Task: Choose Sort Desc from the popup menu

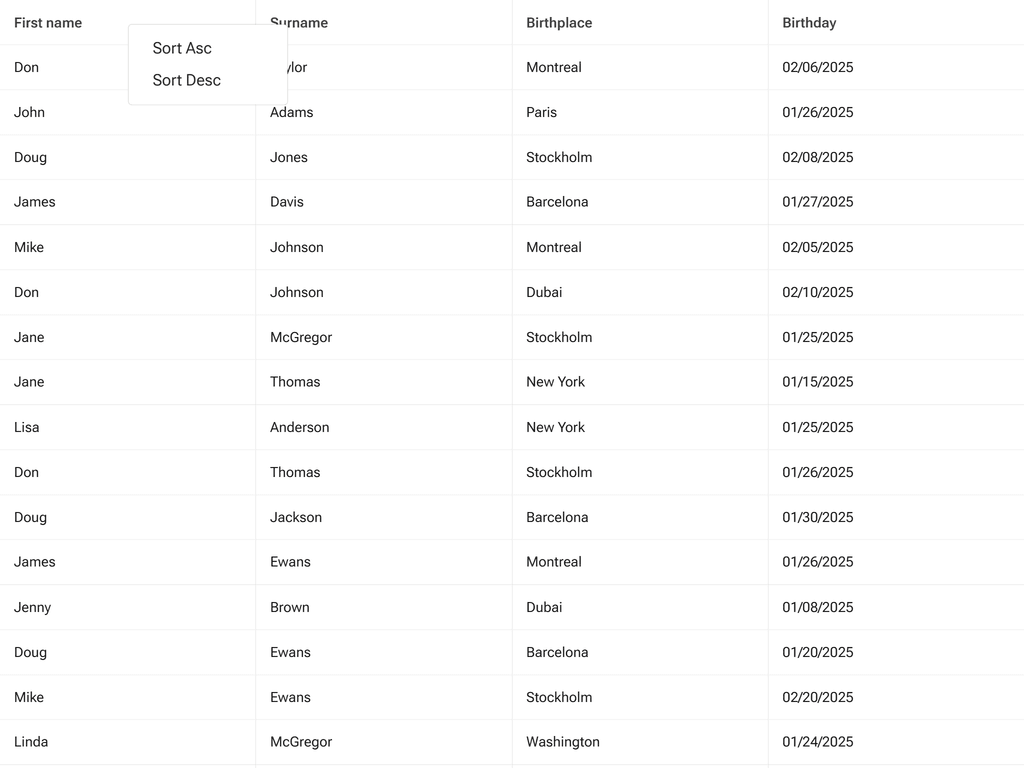Action: coord(187,80)
